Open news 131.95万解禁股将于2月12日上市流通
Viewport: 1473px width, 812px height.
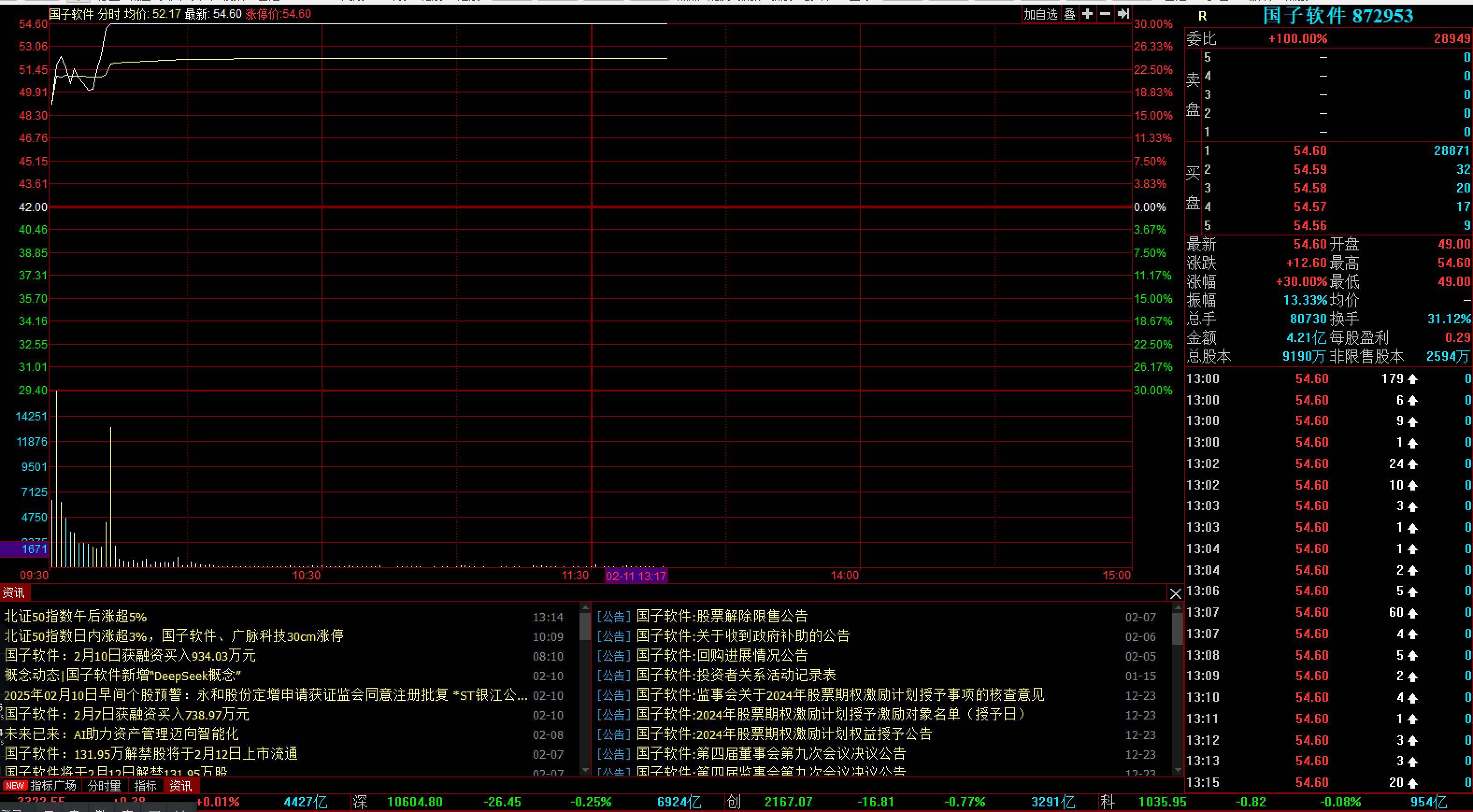coord(151,754)
